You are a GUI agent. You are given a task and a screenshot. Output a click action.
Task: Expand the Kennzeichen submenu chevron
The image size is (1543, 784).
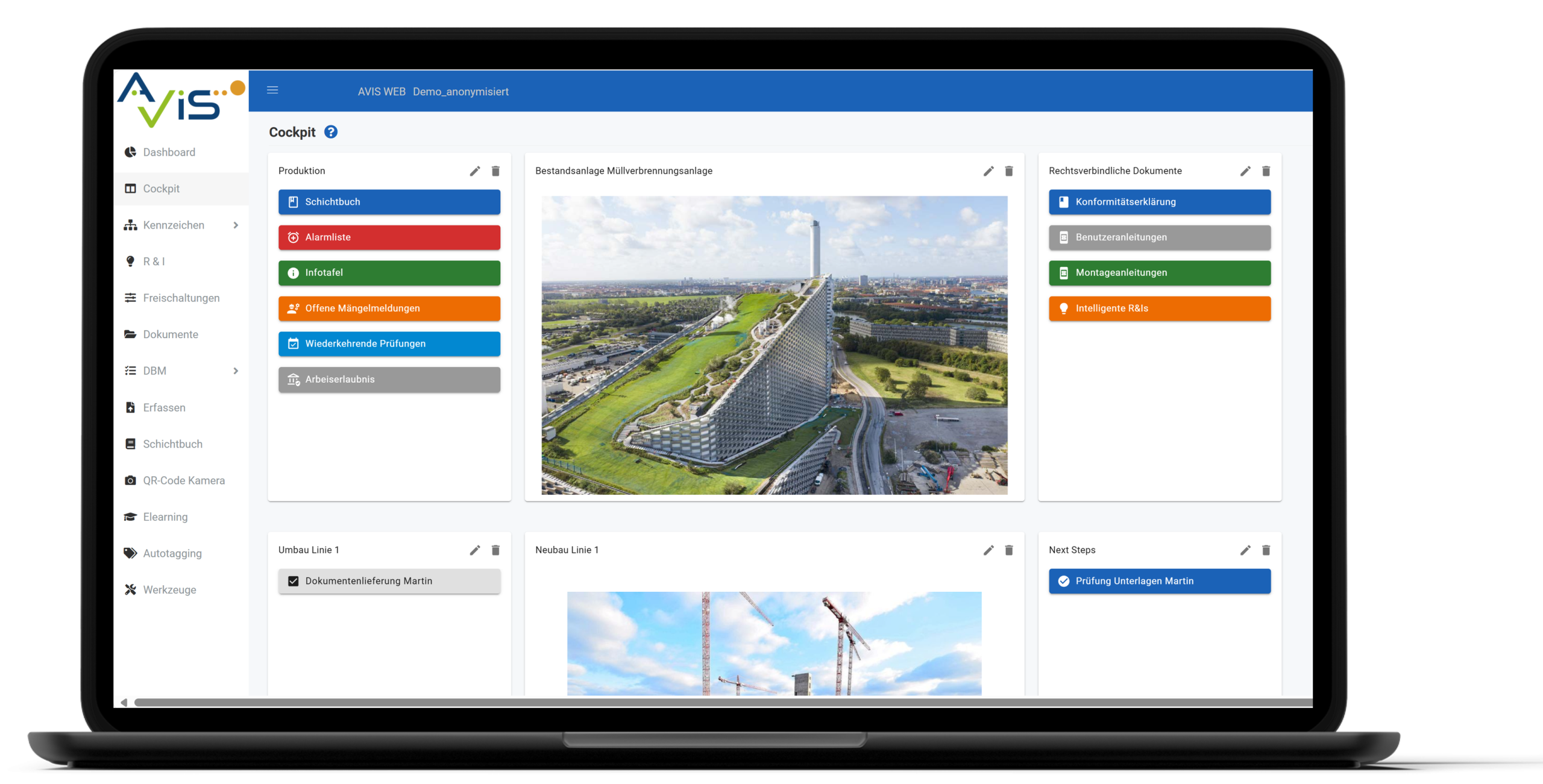[236, 225]
